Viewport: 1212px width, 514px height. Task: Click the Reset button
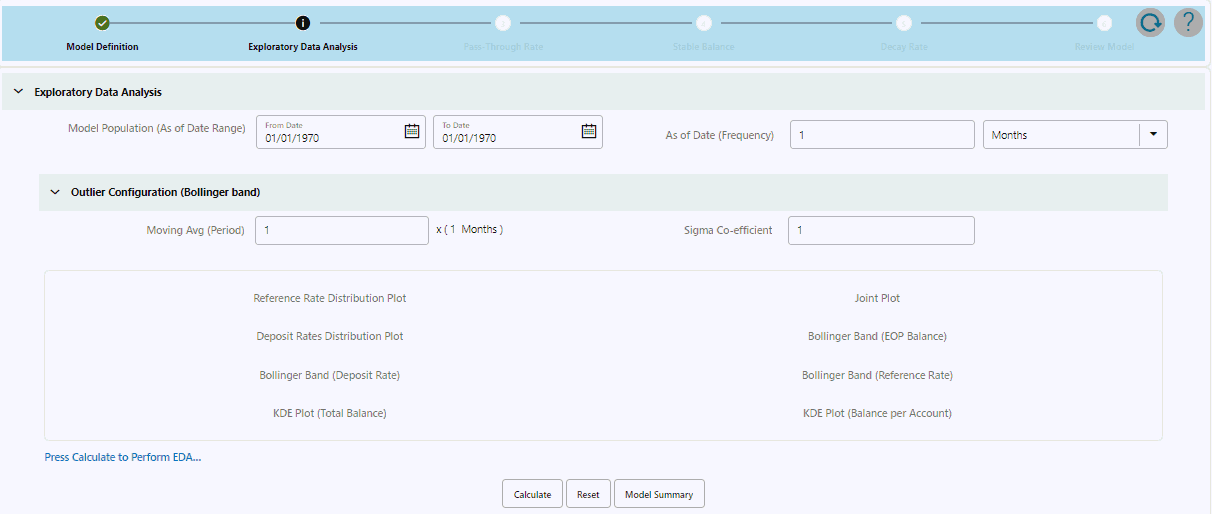[588, 494]
